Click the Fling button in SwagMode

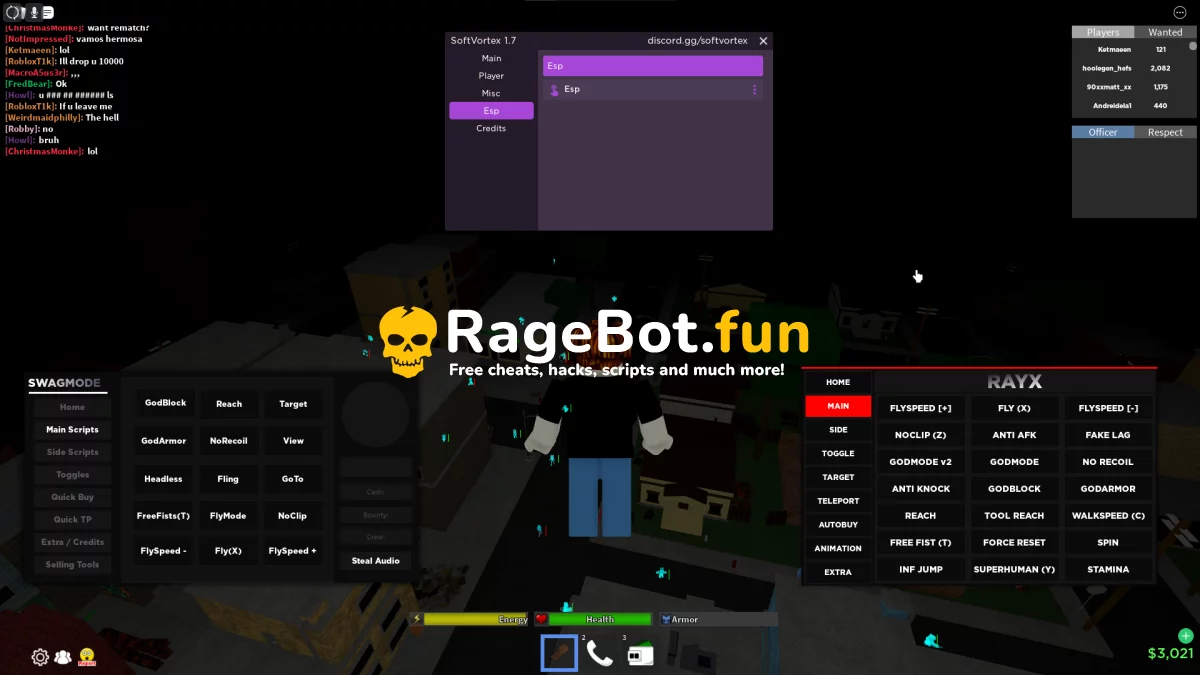(x=228, y=479)
